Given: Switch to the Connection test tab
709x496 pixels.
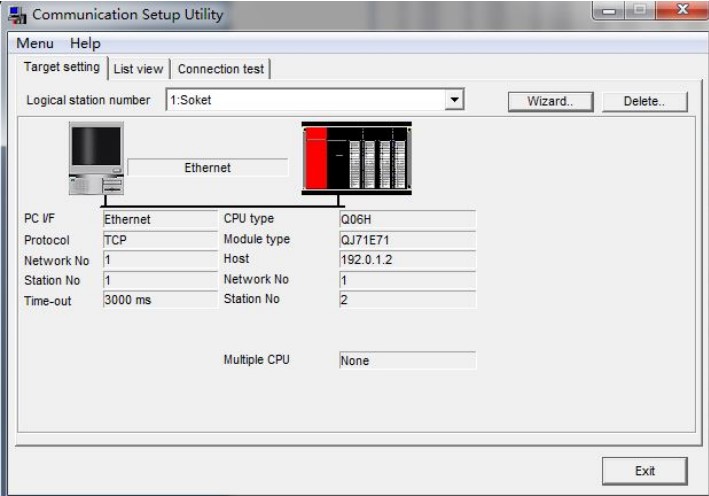Looking at the screenshot, I should click(x=221, y=69).
